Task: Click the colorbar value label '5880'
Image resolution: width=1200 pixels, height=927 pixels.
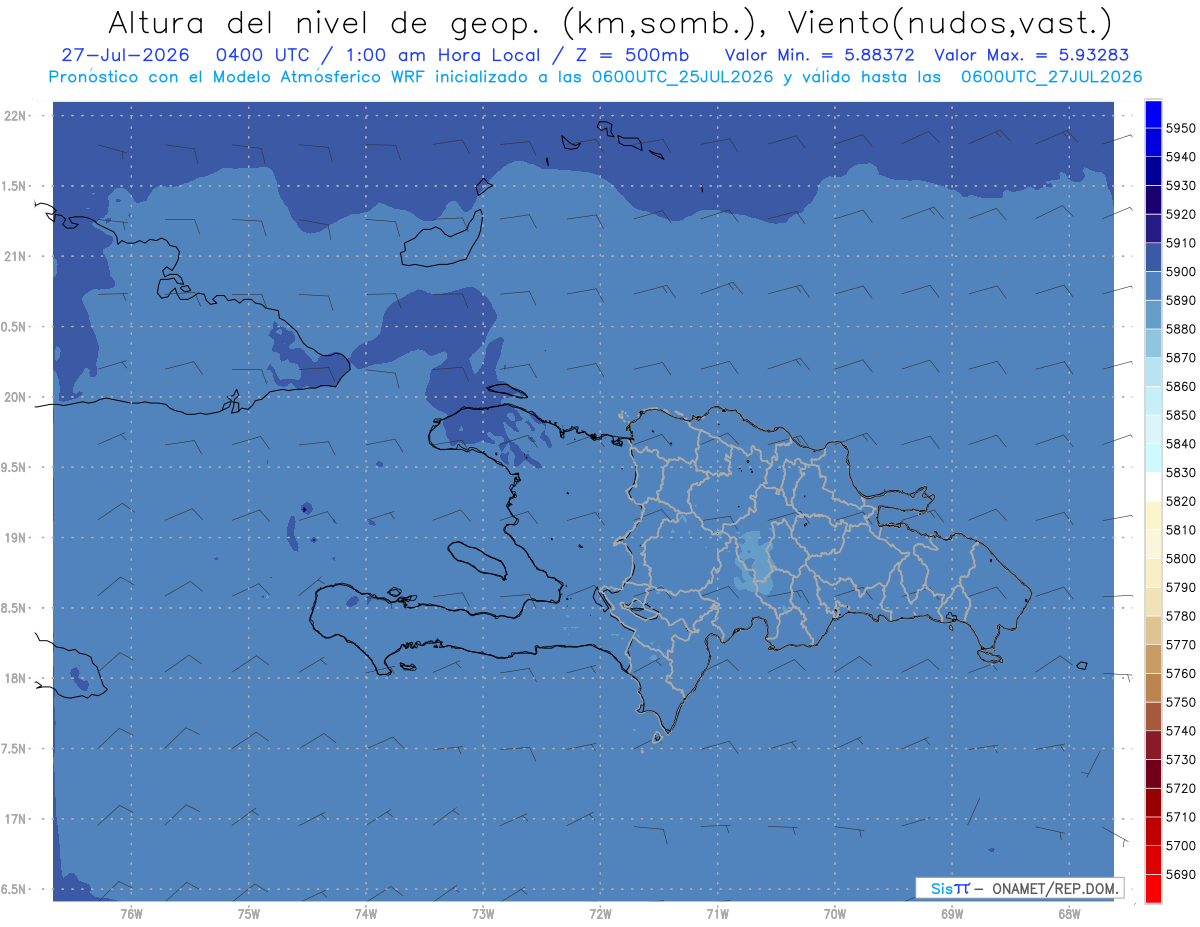Action: 1181,329
